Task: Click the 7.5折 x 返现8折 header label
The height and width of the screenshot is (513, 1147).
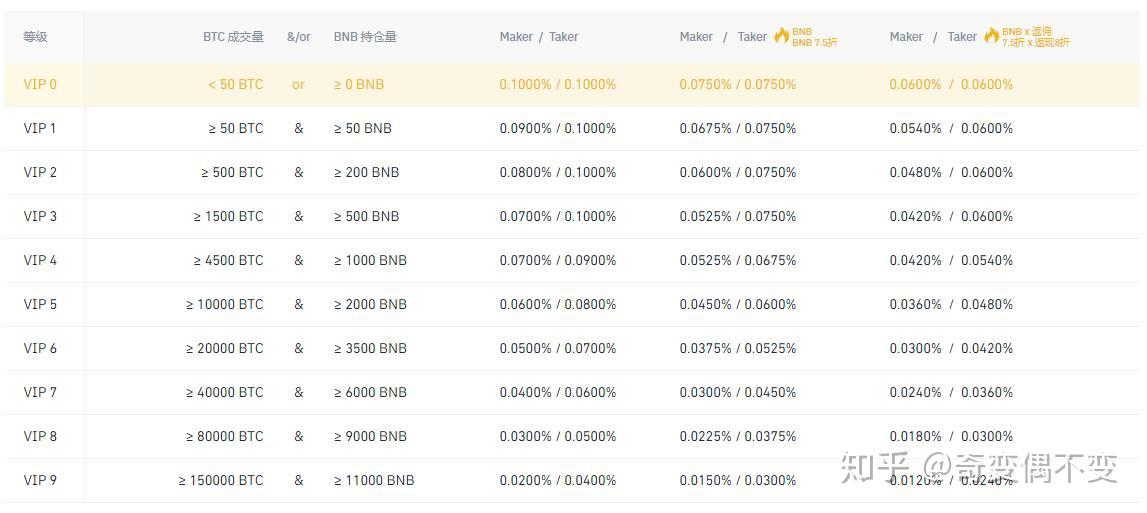Action: point(1036,42)
